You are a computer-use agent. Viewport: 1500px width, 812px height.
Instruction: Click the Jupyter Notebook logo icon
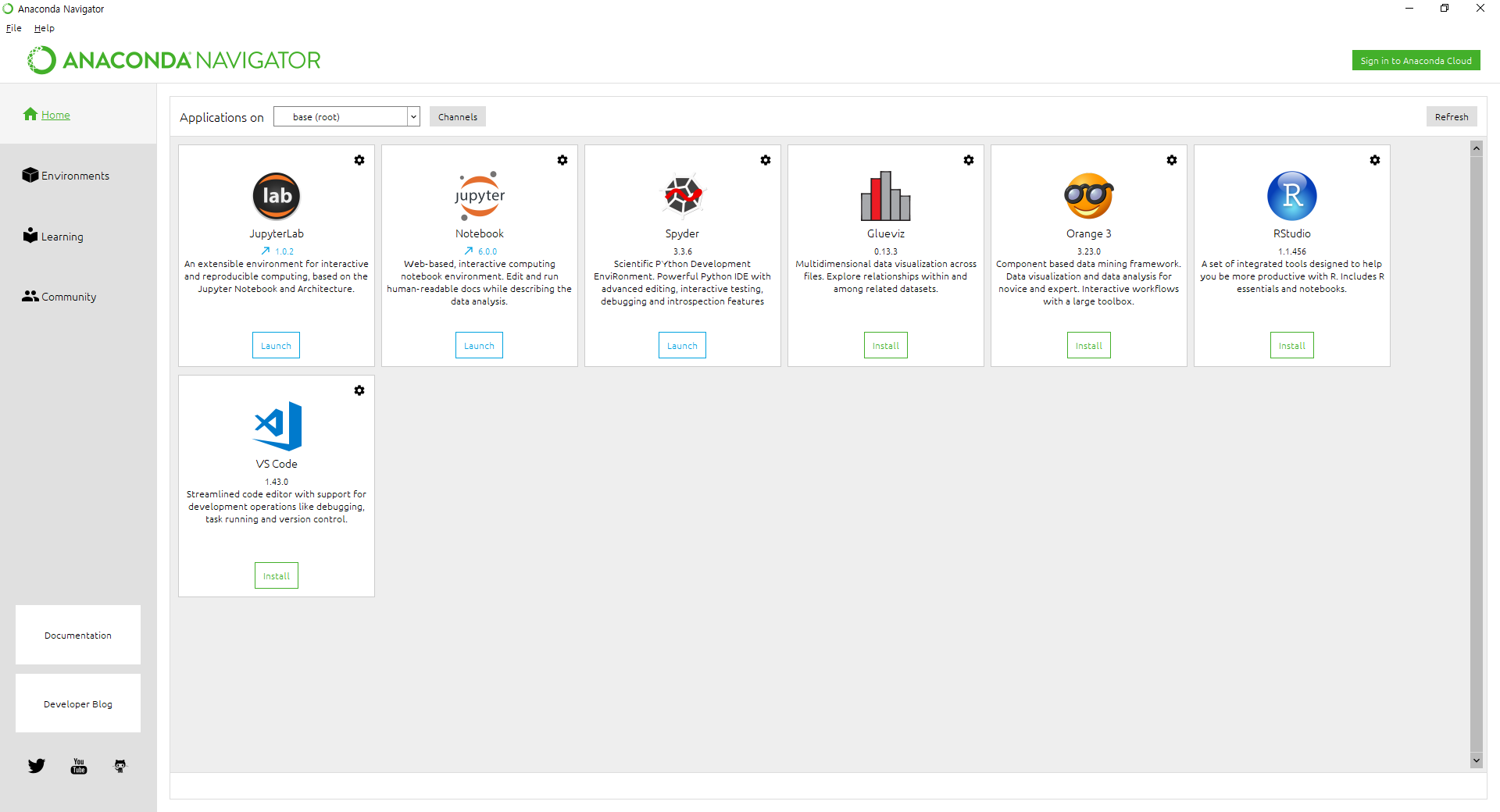[480, 196]
